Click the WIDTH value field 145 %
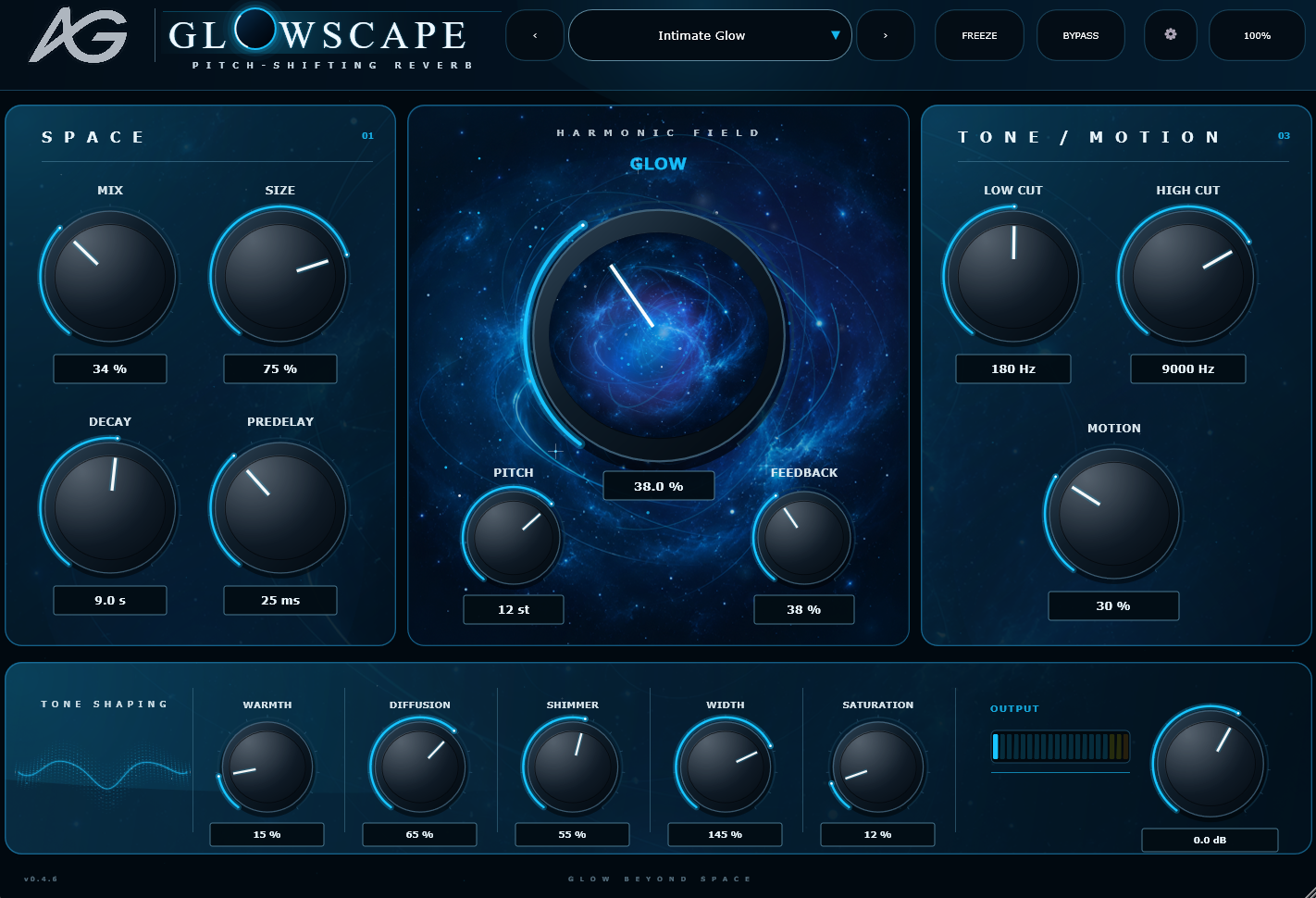1316x898 pixels. coord(726,834)
